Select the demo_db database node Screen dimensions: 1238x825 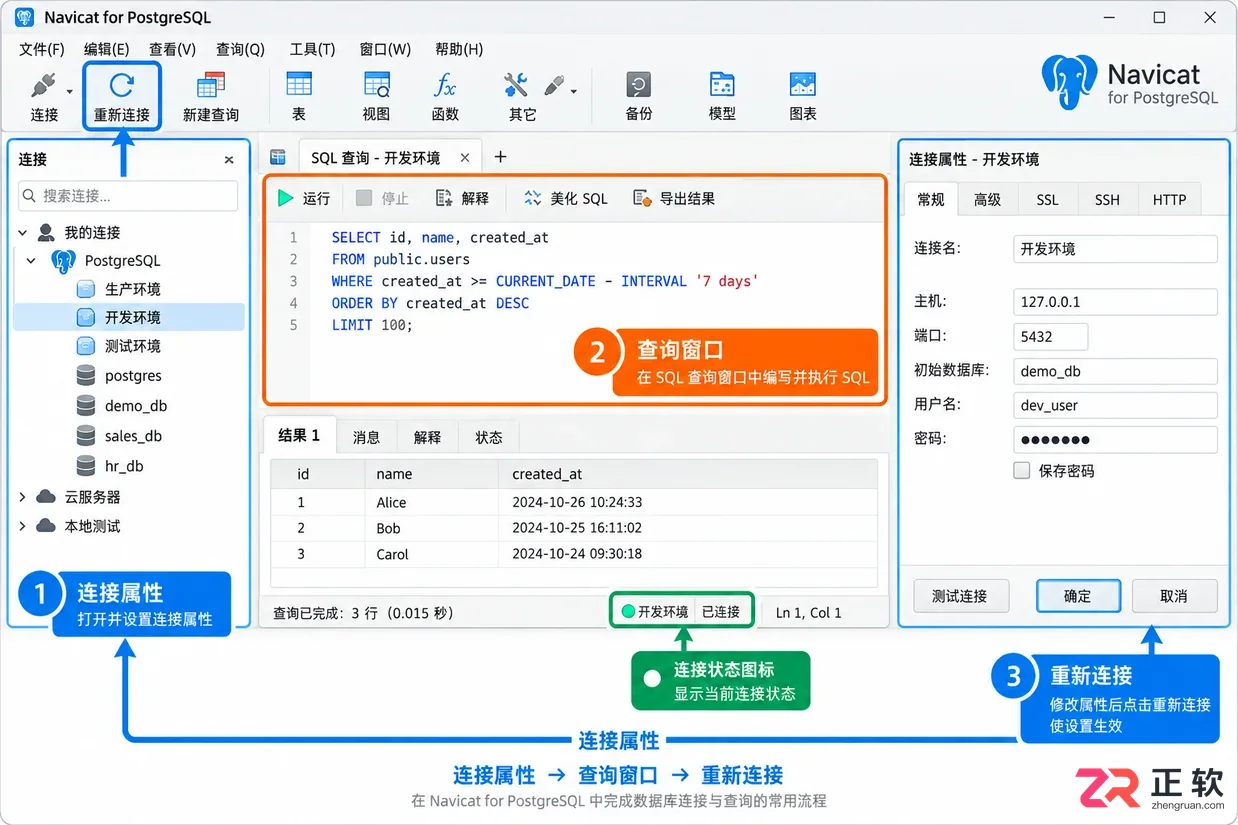(135, 406)
